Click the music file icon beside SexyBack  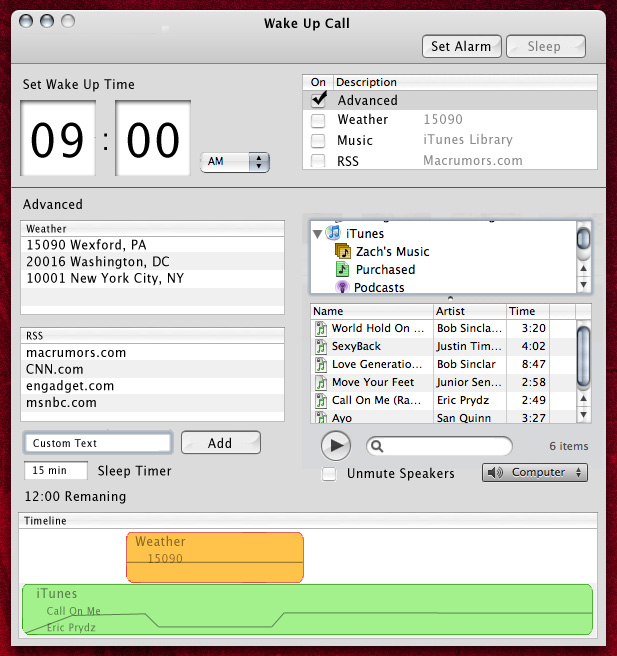[x=321, y=346]
